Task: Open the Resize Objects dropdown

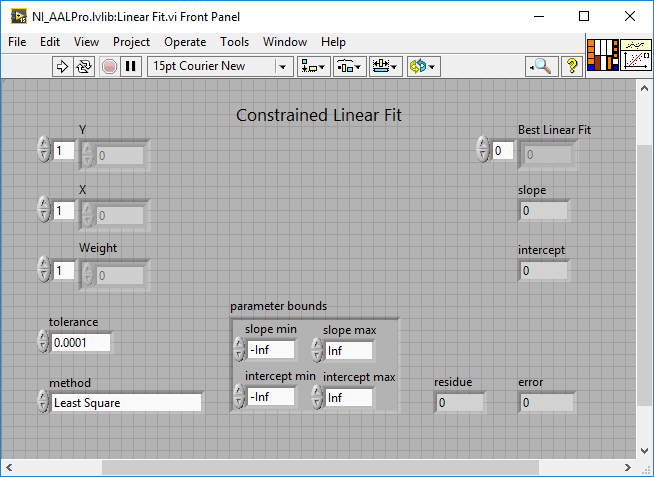Action: click(385, 67)
